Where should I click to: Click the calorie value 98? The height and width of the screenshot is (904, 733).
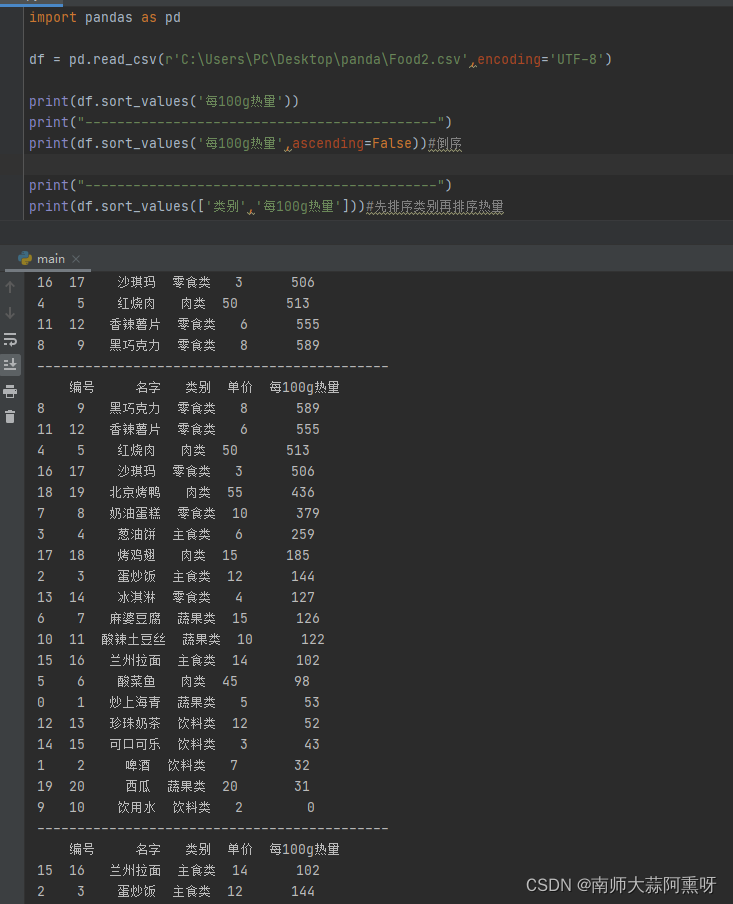pos(302,681)
